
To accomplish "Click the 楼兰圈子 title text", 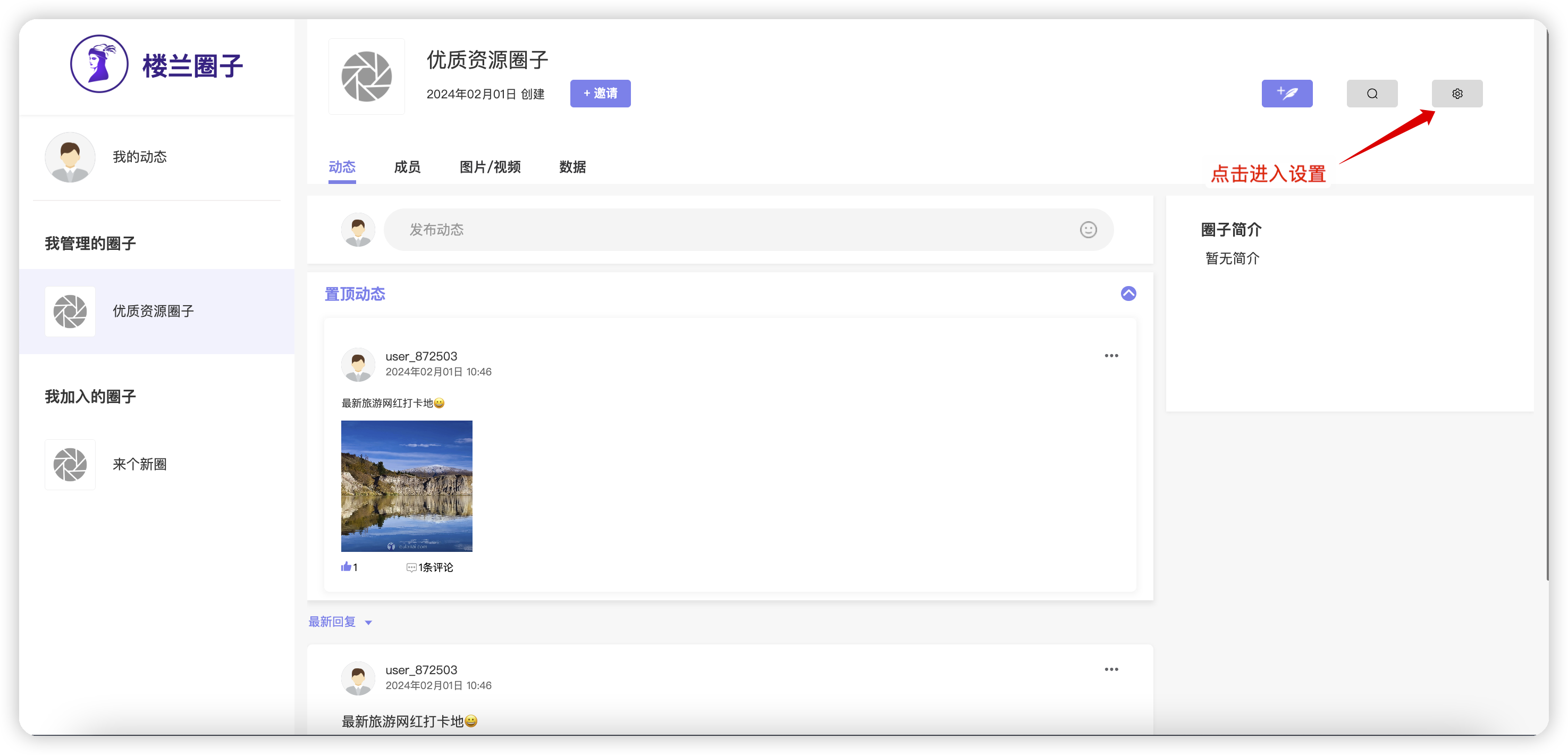I will pos(192,66).
